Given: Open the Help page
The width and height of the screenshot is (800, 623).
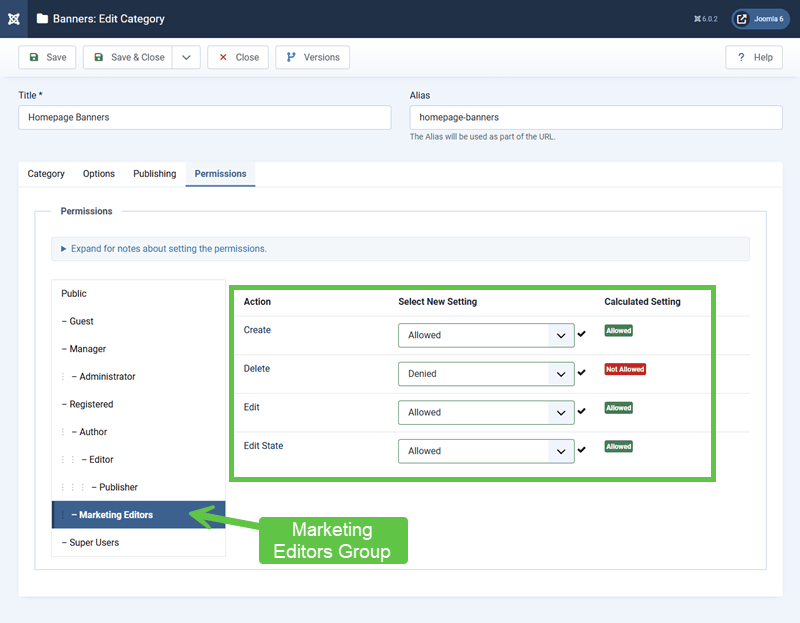Looking at the screenshot, I should (x=754, y=57).
